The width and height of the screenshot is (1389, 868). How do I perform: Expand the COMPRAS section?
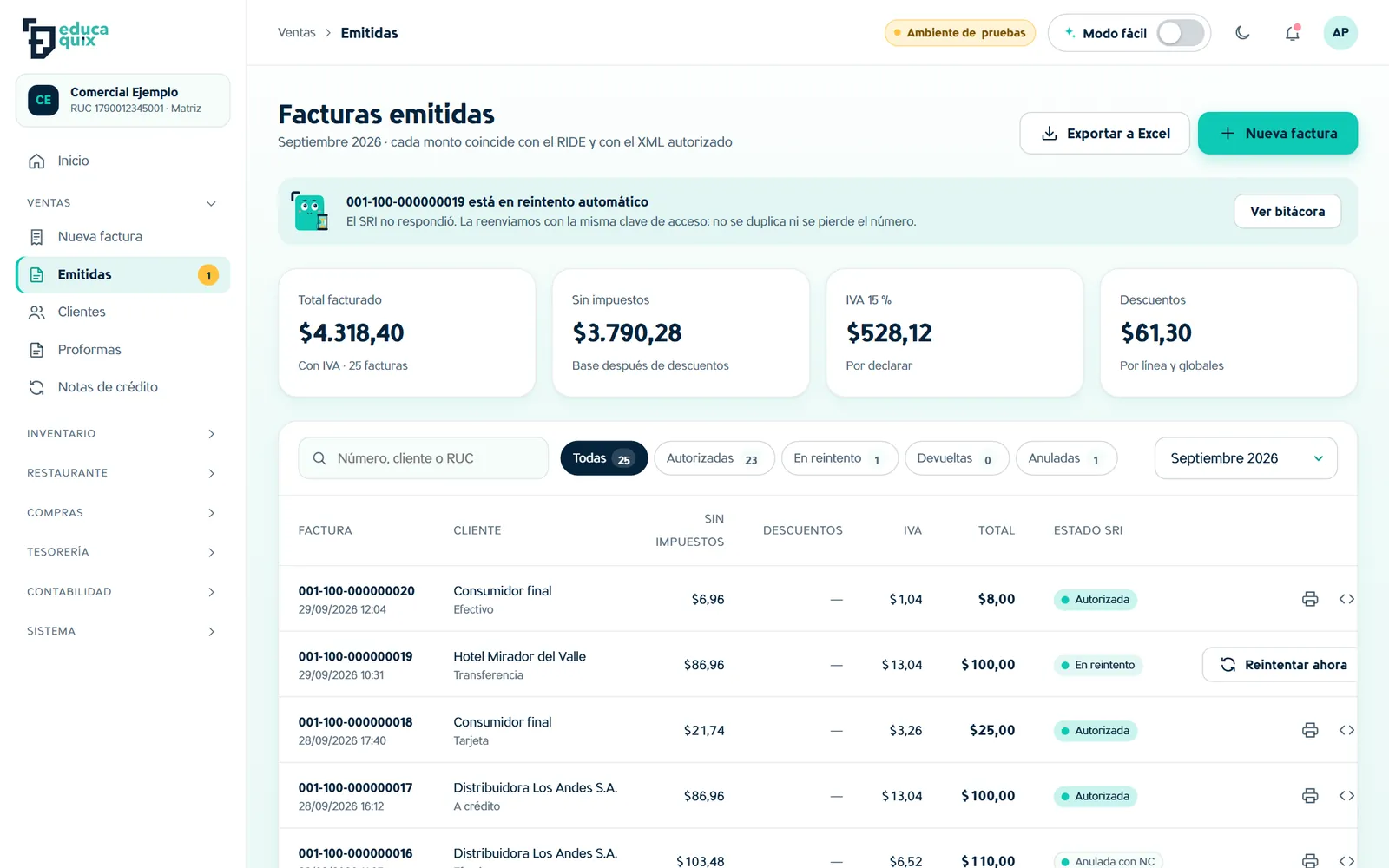[122, 513]
